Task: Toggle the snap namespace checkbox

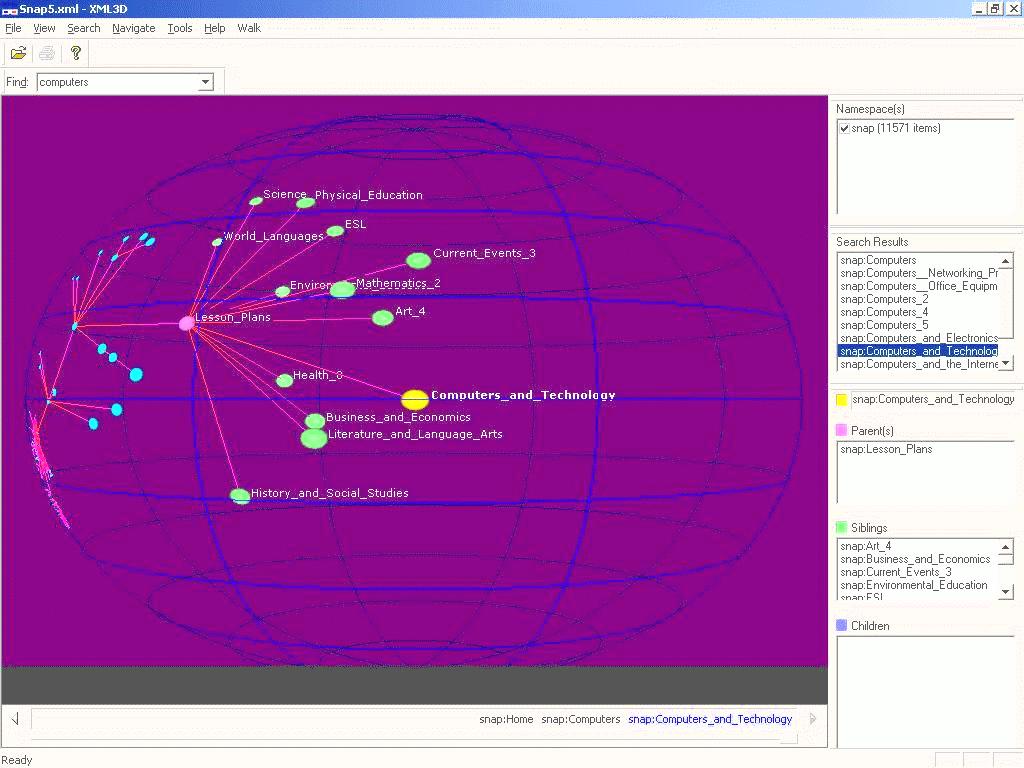Action: coord(845,128)
